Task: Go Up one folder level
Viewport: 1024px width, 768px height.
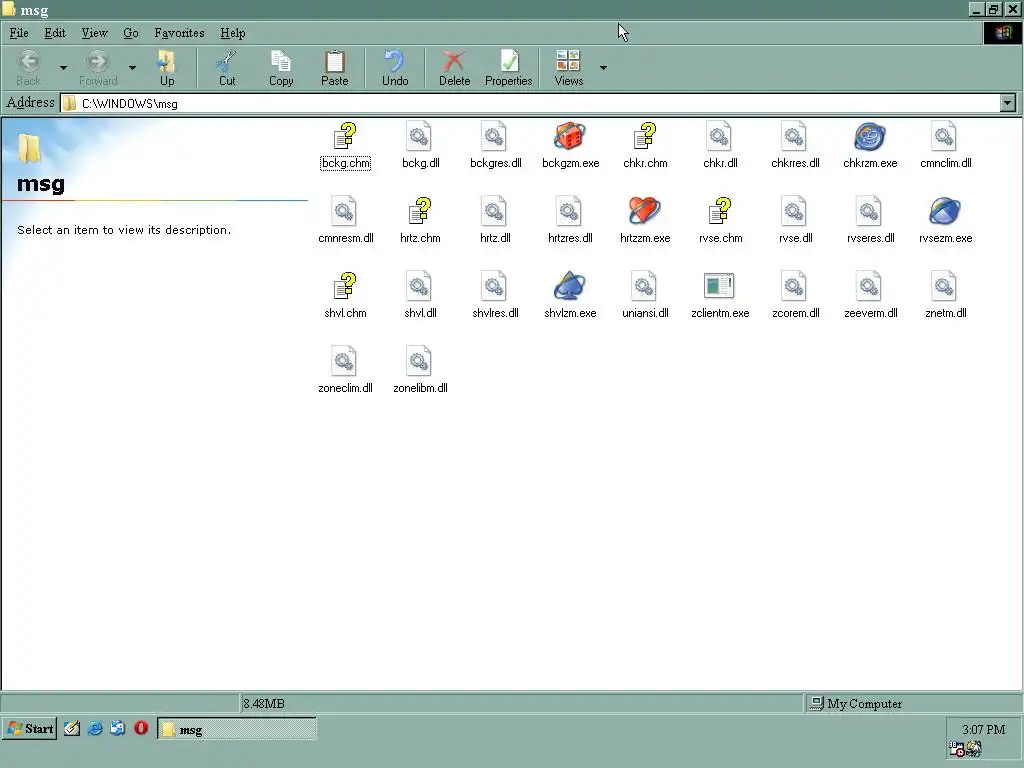Action: click(167, 68)
